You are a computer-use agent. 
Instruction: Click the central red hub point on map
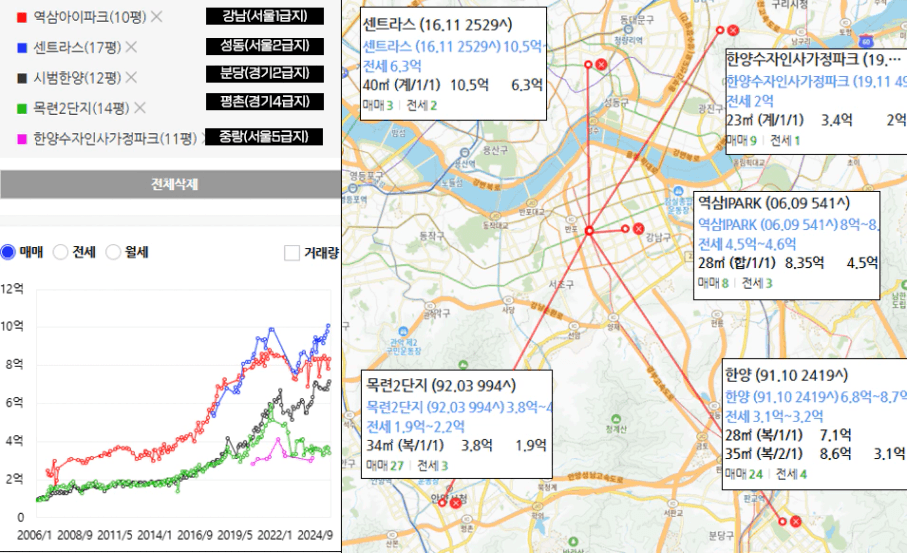coord(589,230)
